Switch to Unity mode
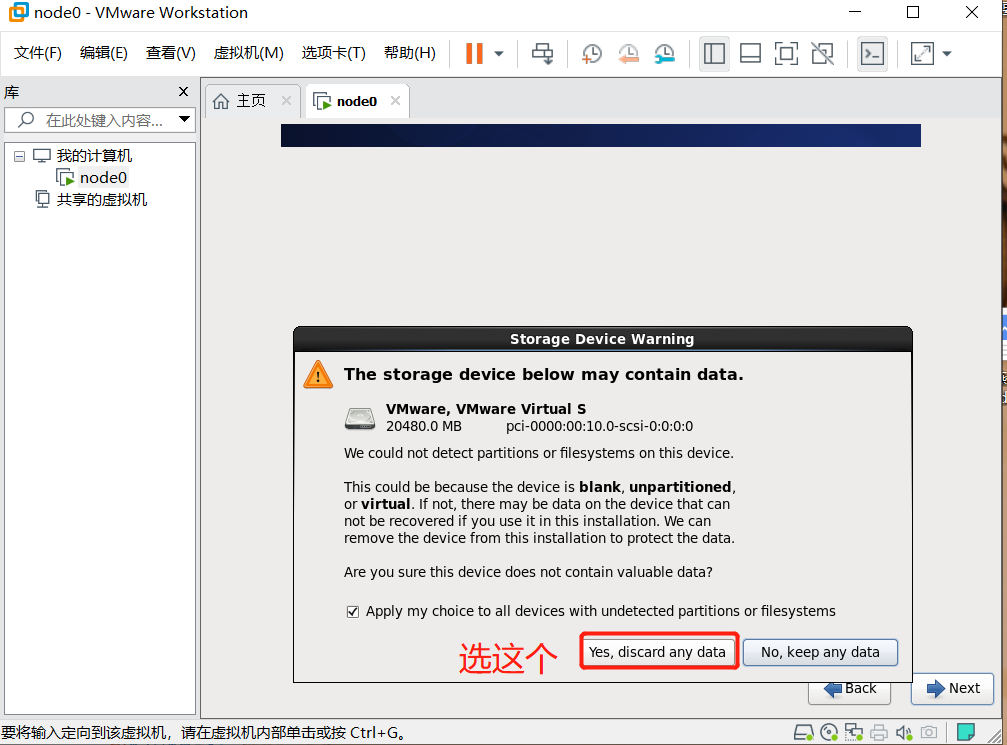 click(823, 53)
